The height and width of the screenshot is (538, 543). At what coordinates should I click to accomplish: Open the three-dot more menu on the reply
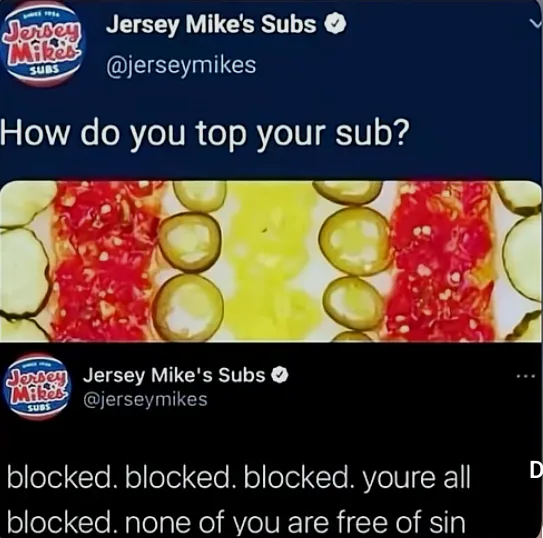pos(529,376)
